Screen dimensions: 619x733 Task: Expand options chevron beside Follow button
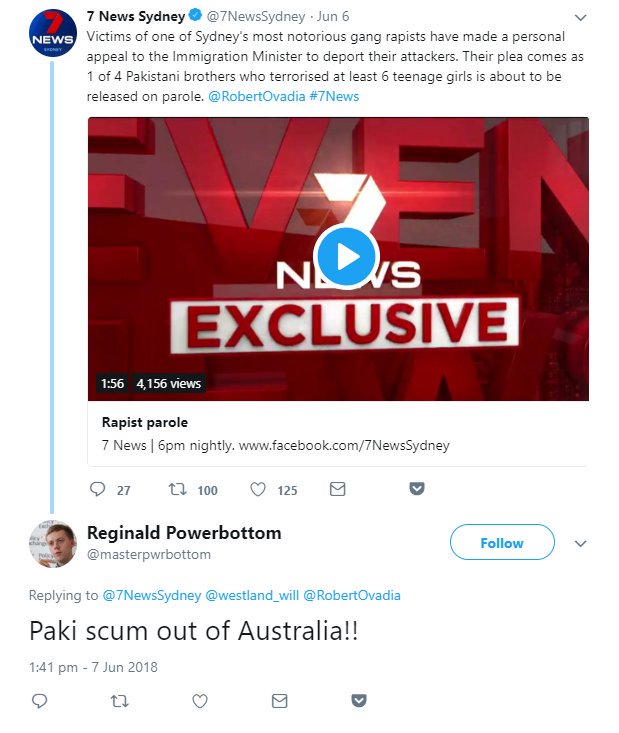point(581,543)
